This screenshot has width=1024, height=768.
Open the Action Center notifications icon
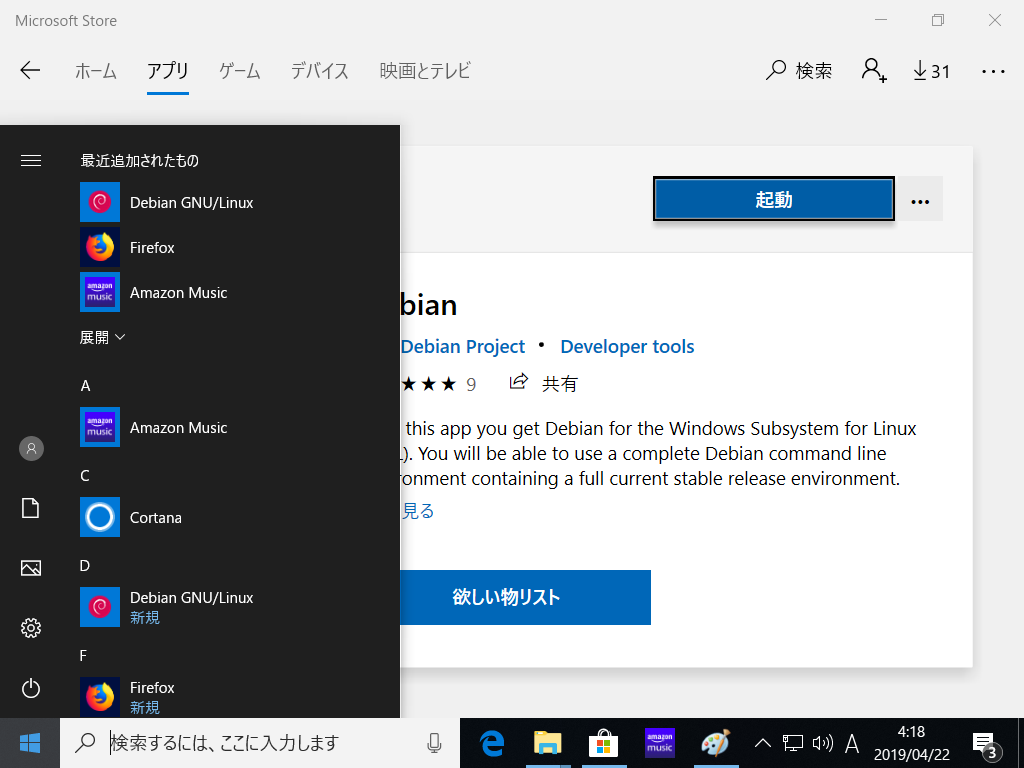986,744
